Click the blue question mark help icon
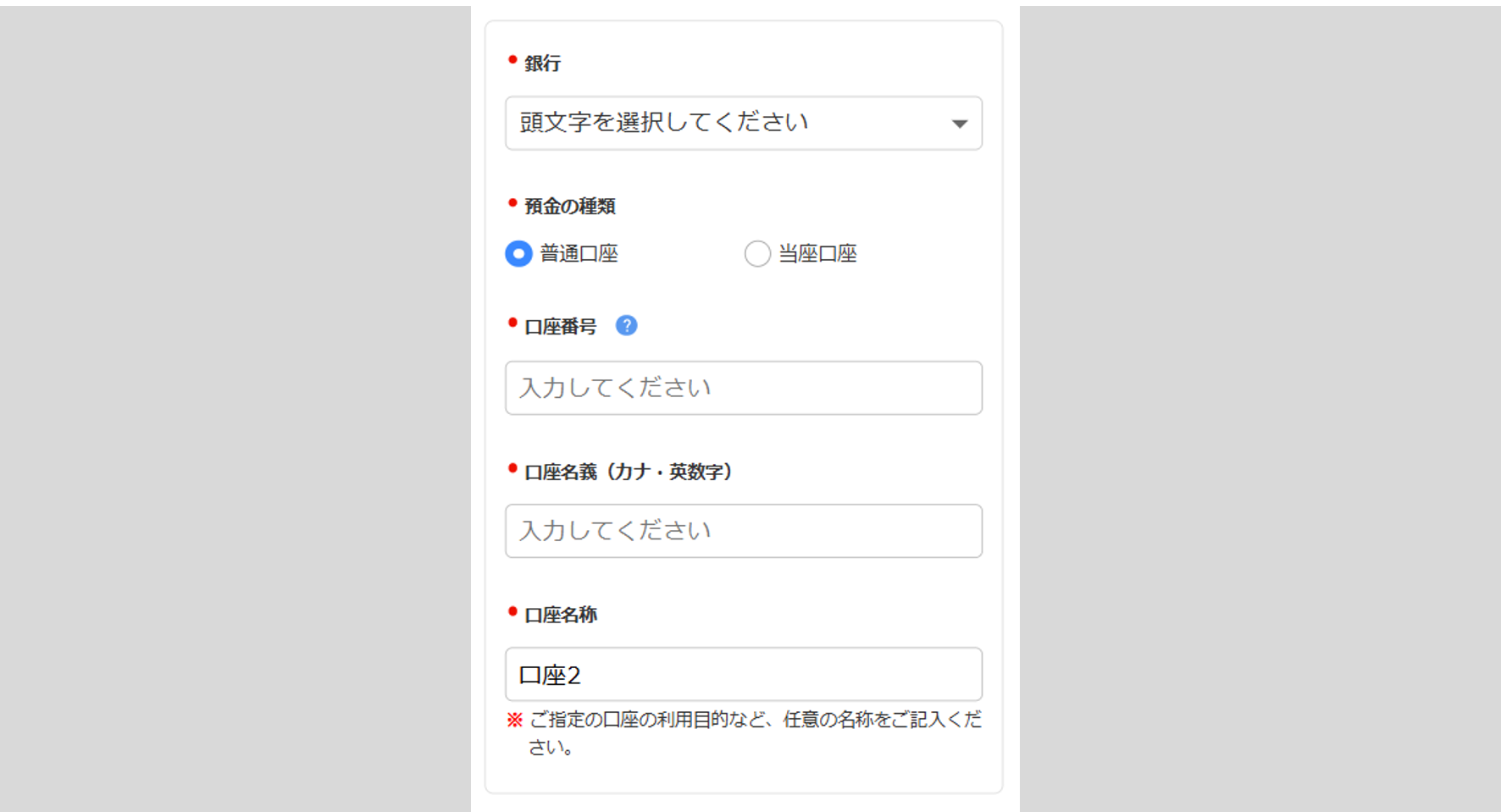This screenshot has width=1501, height=812. [626, 325]
